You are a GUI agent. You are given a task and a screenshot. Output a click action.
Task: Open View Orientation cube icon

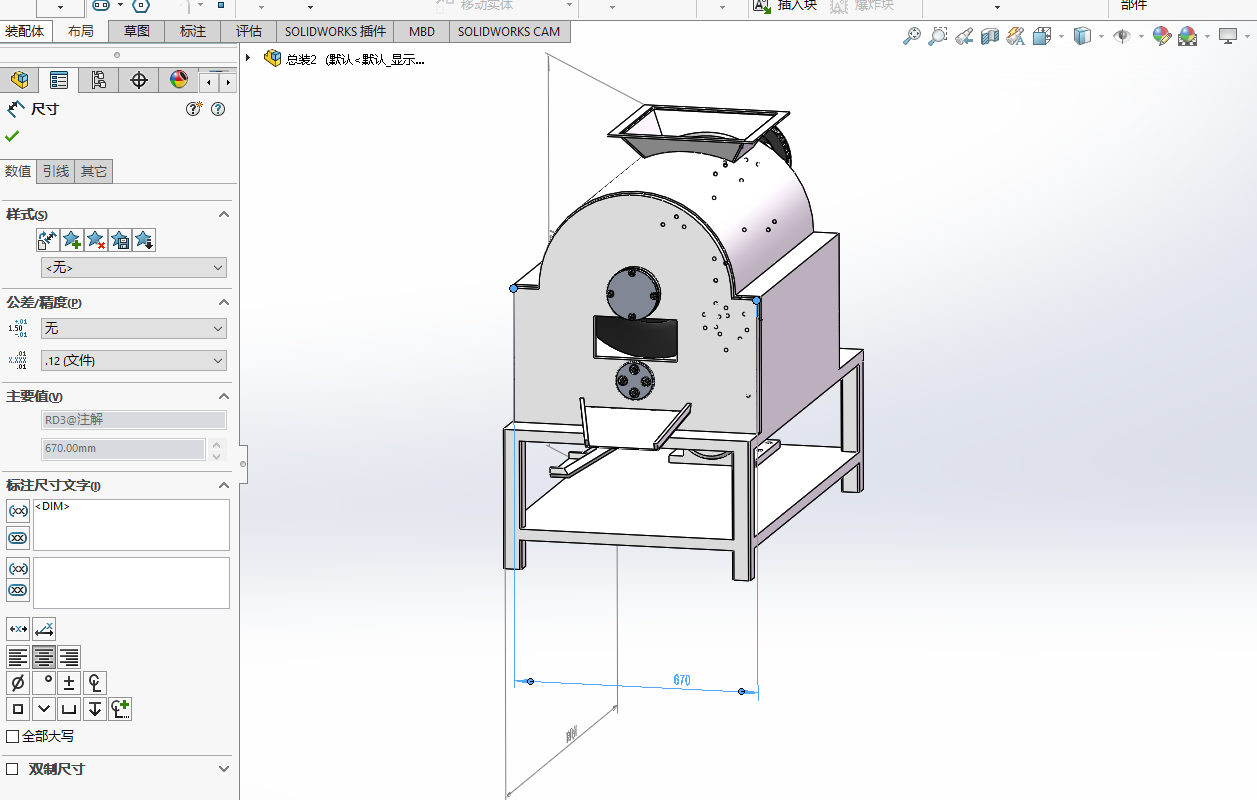(x=1042, y=36)
